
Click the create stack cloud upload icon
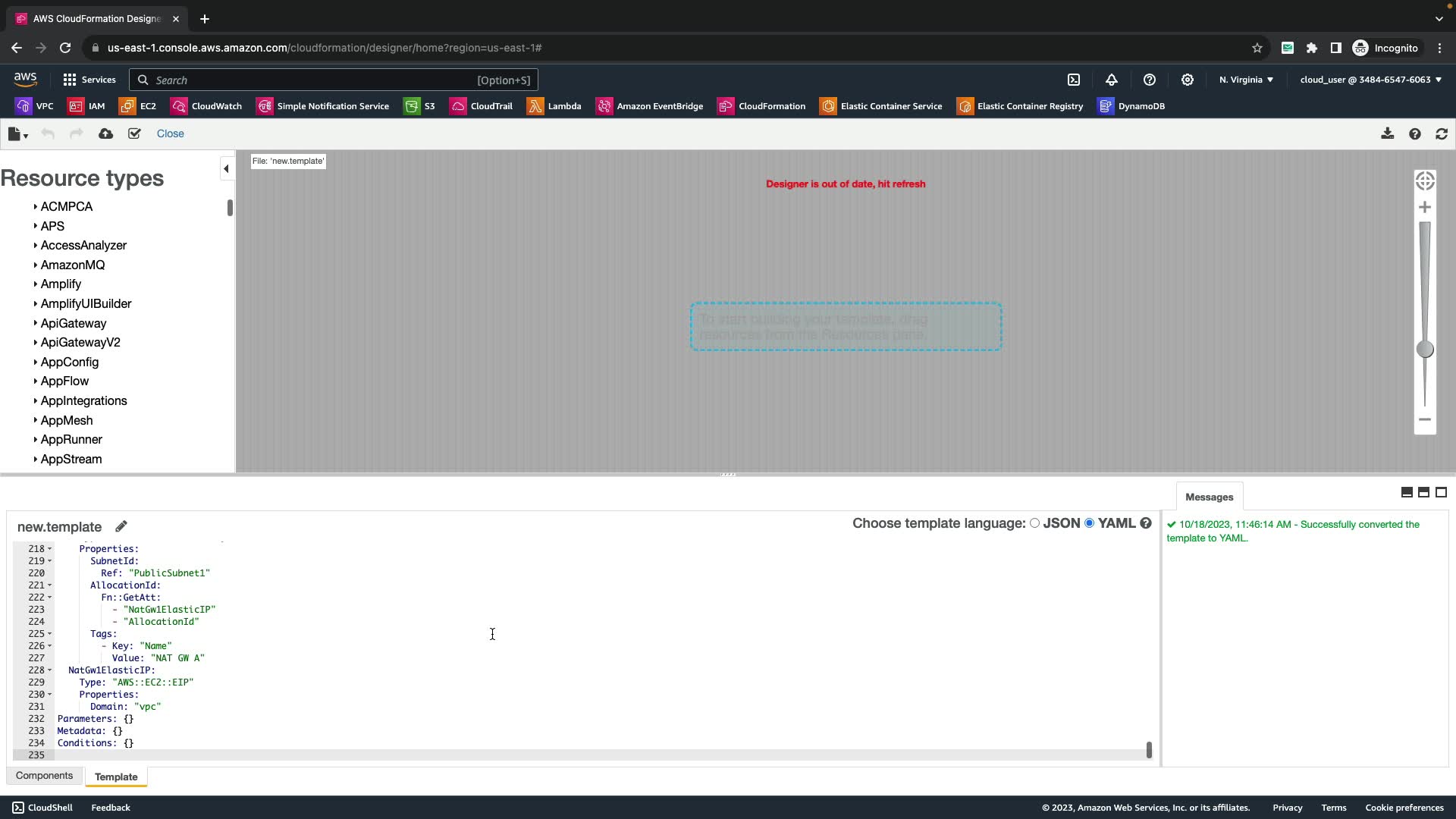105,133
